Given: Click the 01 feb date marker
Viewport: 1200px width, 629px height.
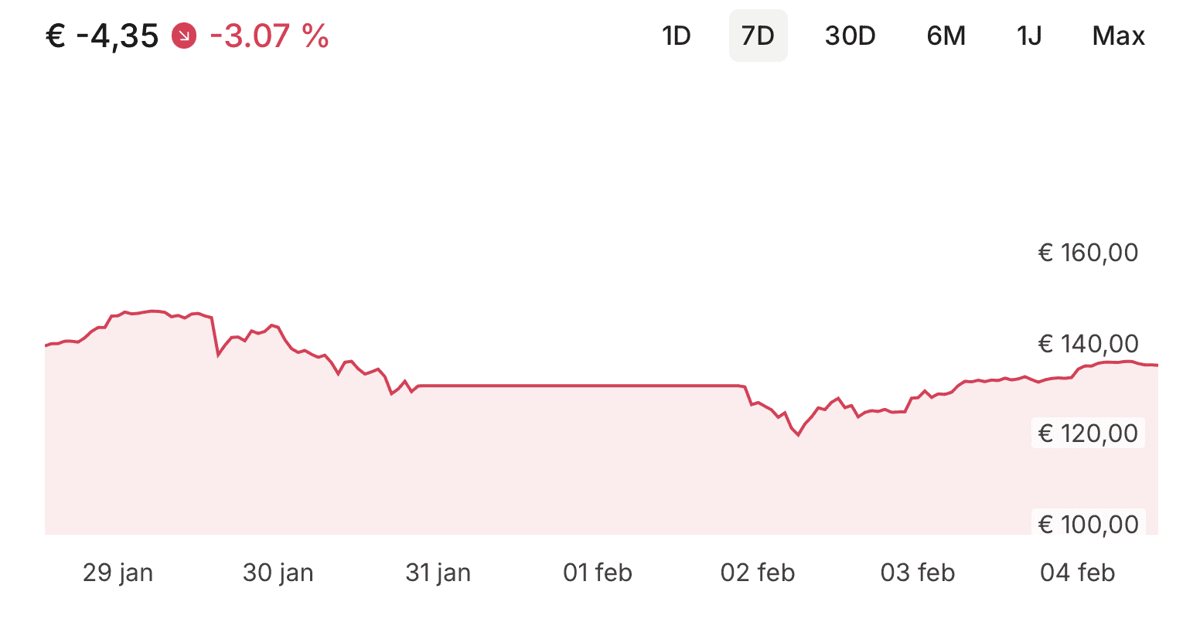Looking at the screenshot, I should point(597,573).
